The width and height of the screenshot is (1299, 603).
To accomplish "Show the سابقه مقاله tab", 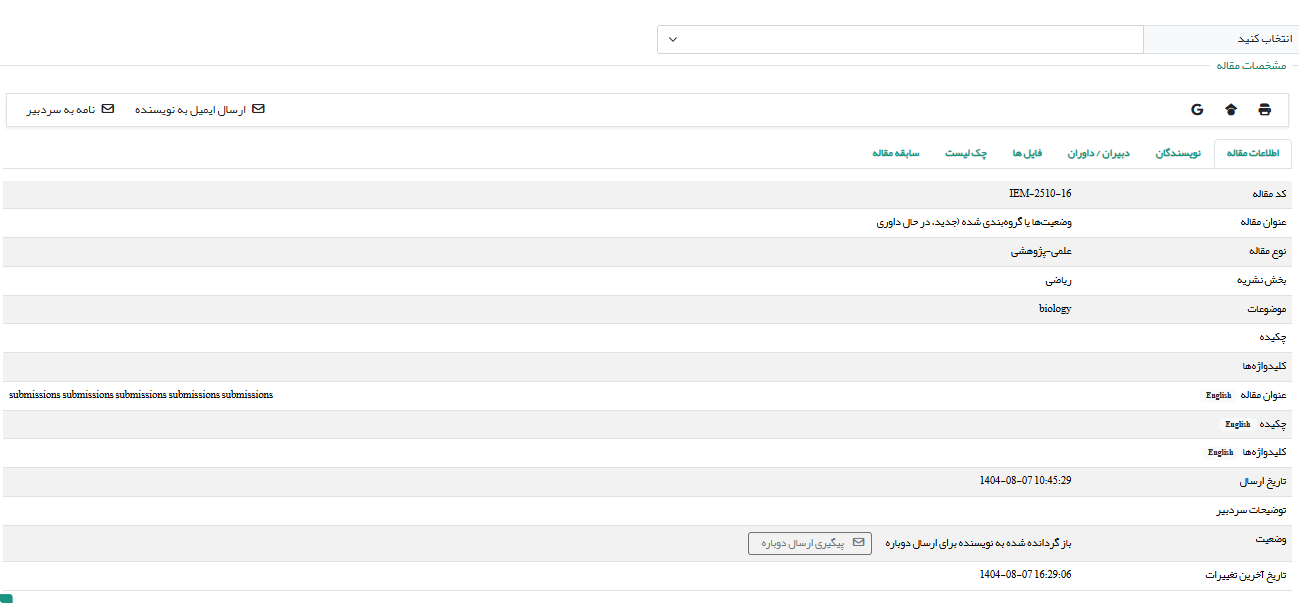I will pyautogui.click(x=895, y=153).
